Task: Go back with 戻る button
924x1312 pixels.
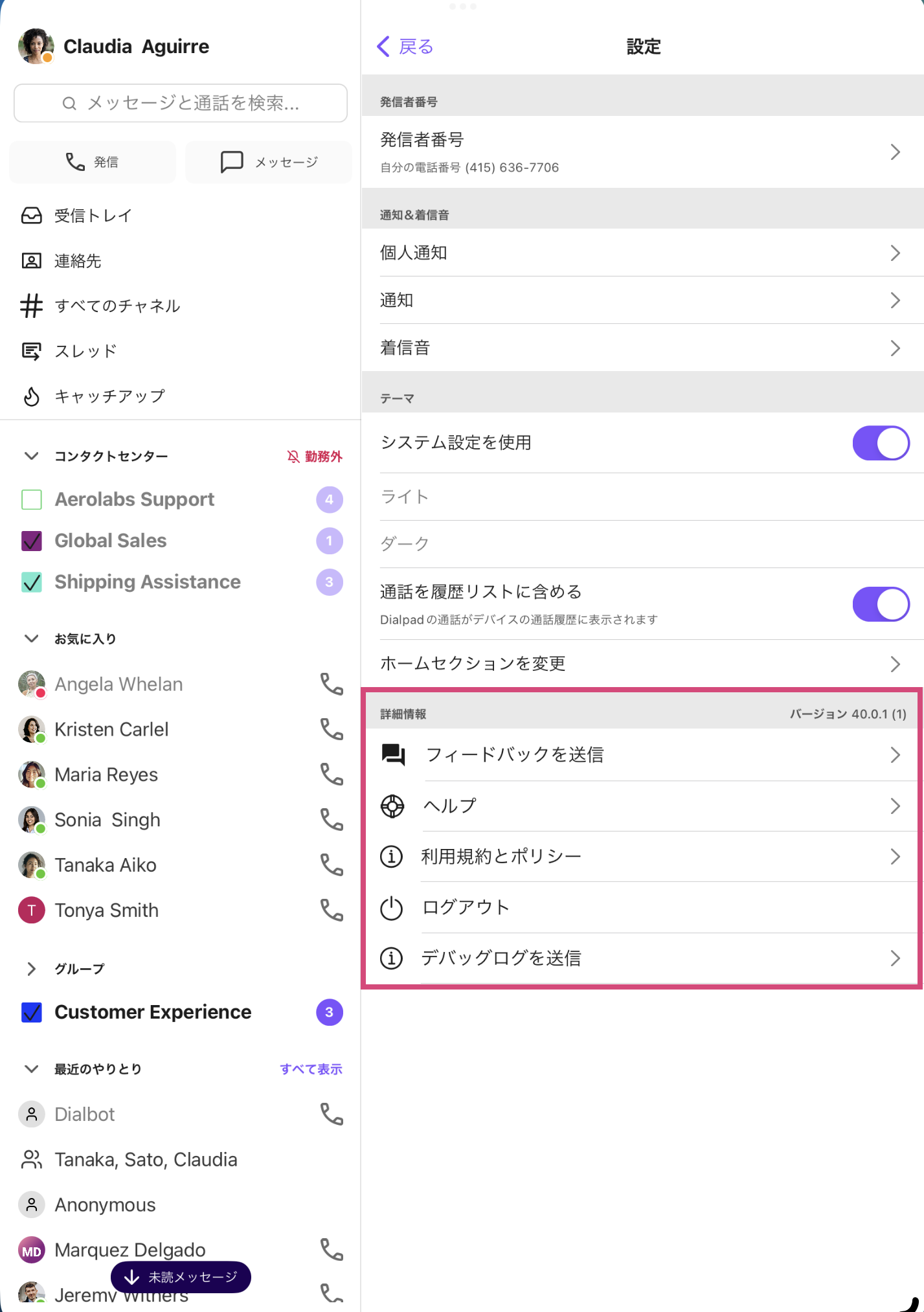Action: pyautogui.click(x=405, y=47)
